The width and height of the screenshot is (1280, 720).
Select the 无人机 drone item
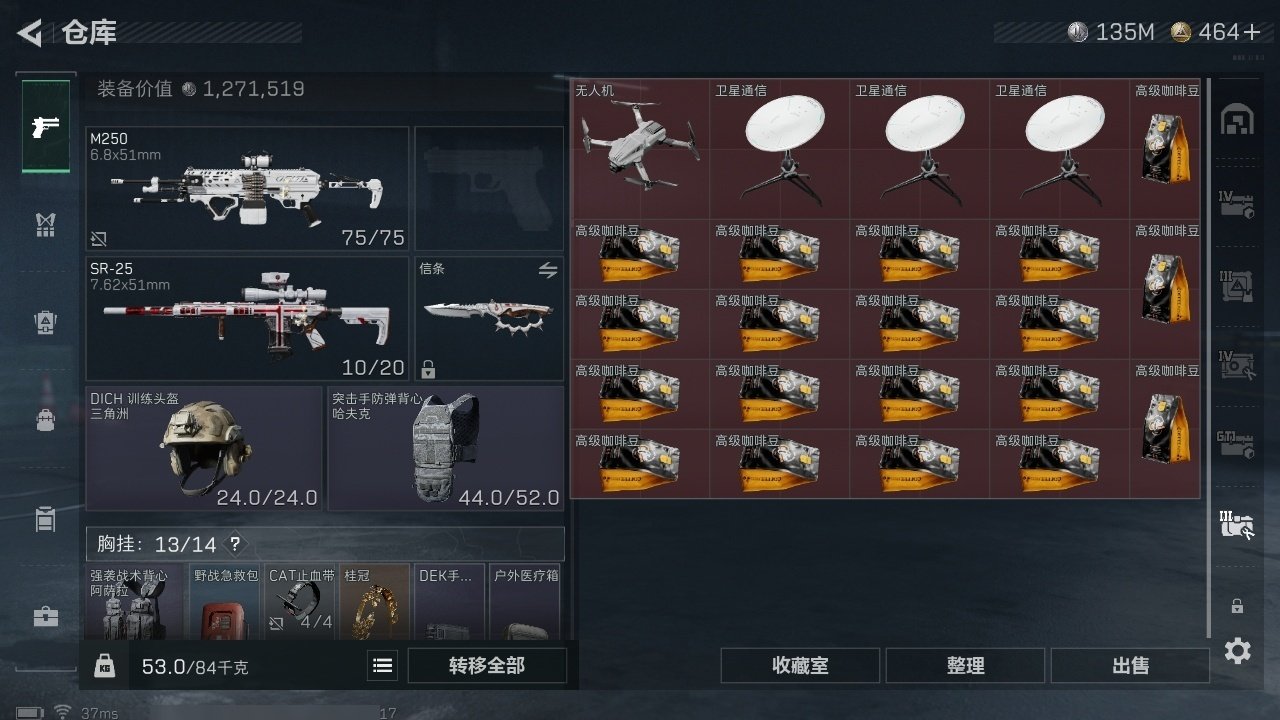(x=640, y=149)
